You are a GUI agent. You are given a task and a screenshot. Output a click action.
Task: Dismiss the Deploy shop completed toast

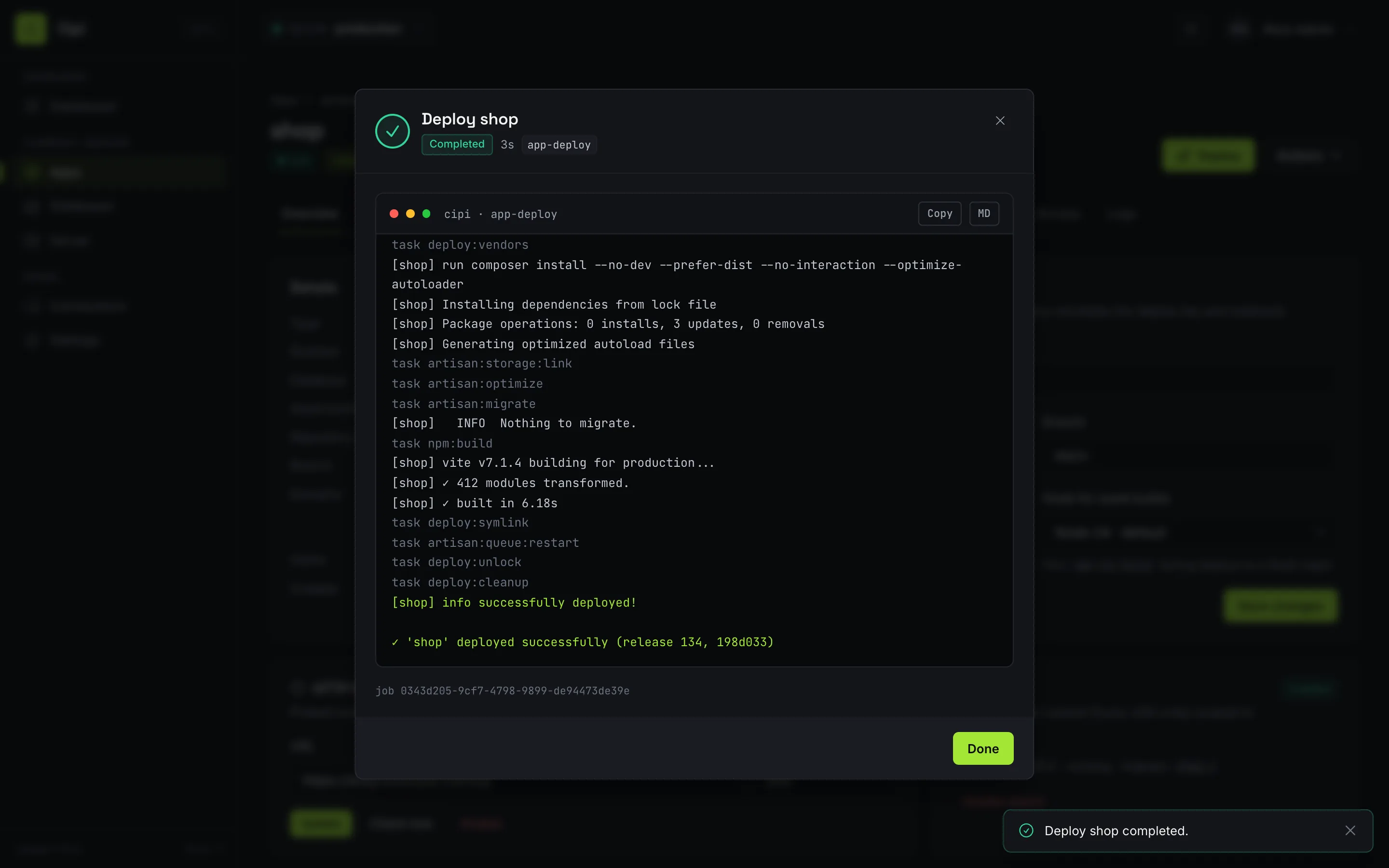point(1350,831)
